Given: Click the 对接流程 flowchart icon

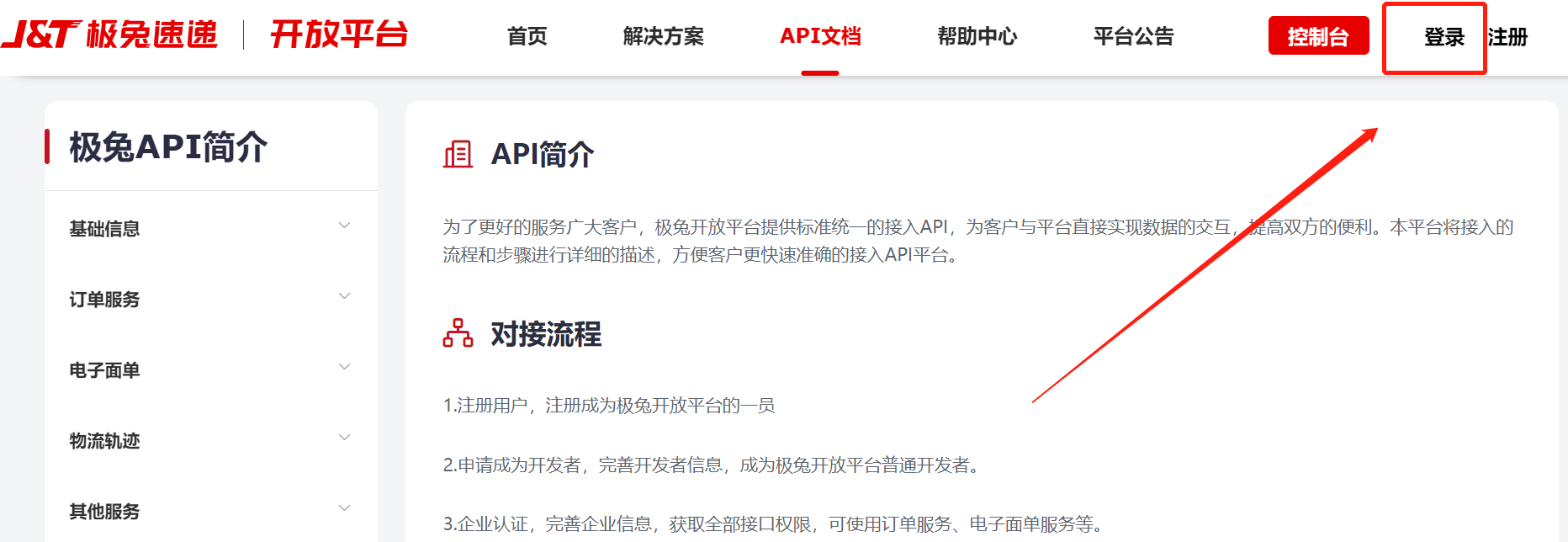Looking at the screenshot, I should (x=458, y=333).
